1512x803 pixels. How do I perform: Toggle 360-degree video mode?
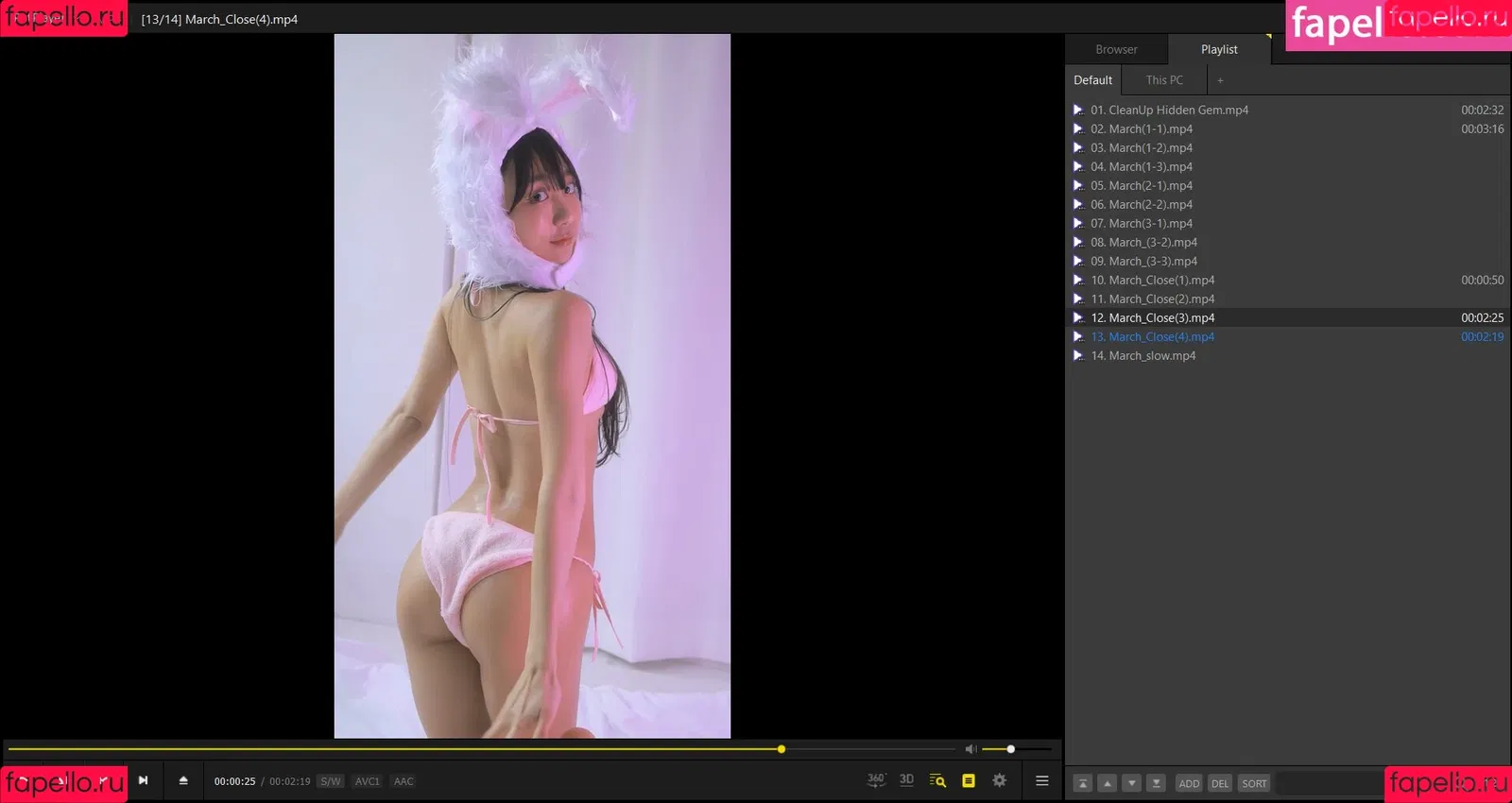[876, 780]
